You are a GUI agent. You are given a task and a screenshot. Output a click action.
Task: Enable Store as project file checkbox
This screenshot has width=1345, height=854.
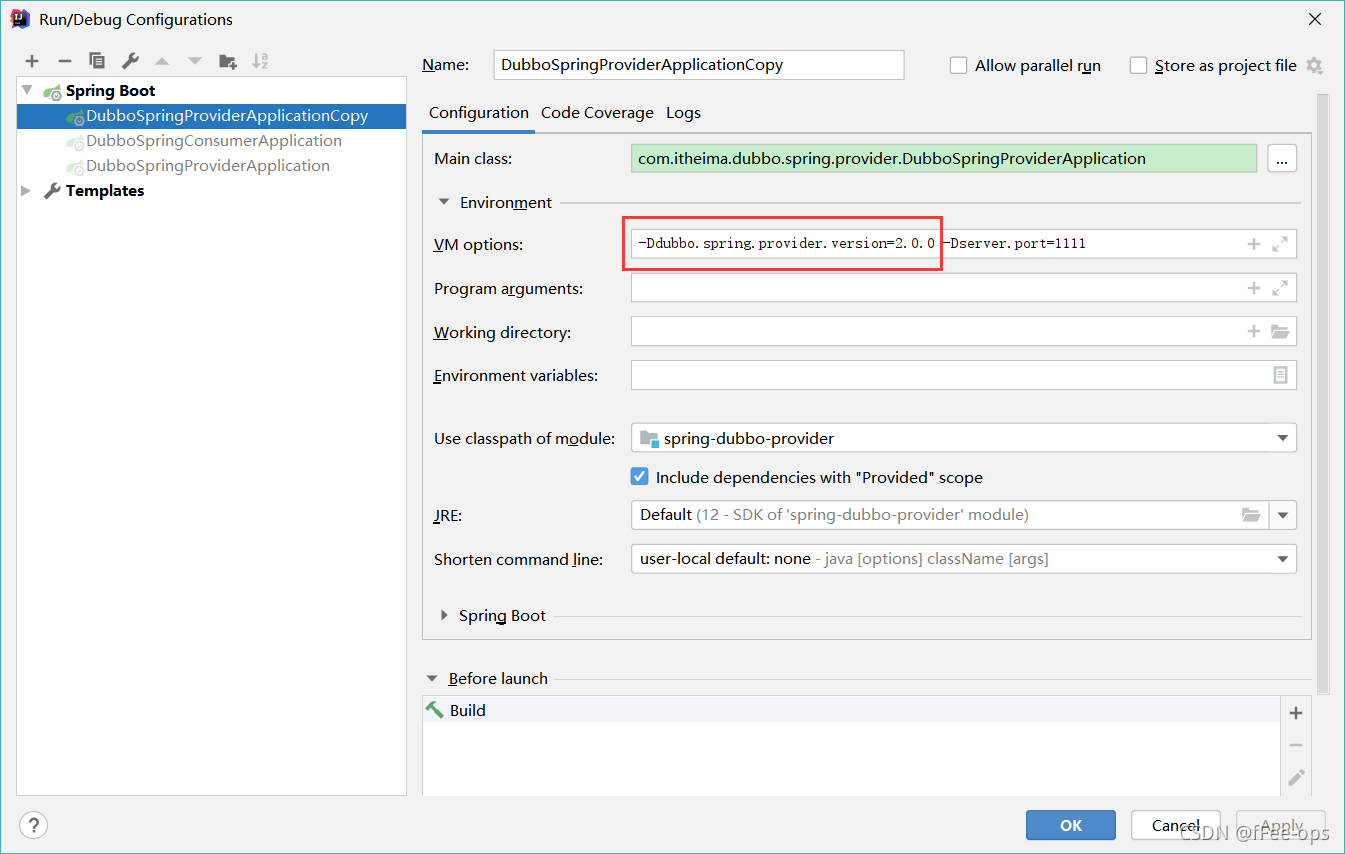[x=1138, y=65]
